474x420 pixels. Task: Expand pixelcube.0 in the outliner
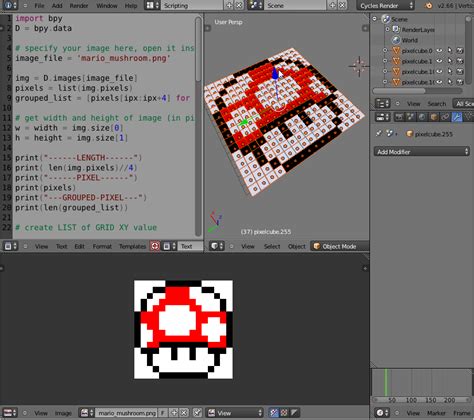pyautogui.click(x=385, y=50)
